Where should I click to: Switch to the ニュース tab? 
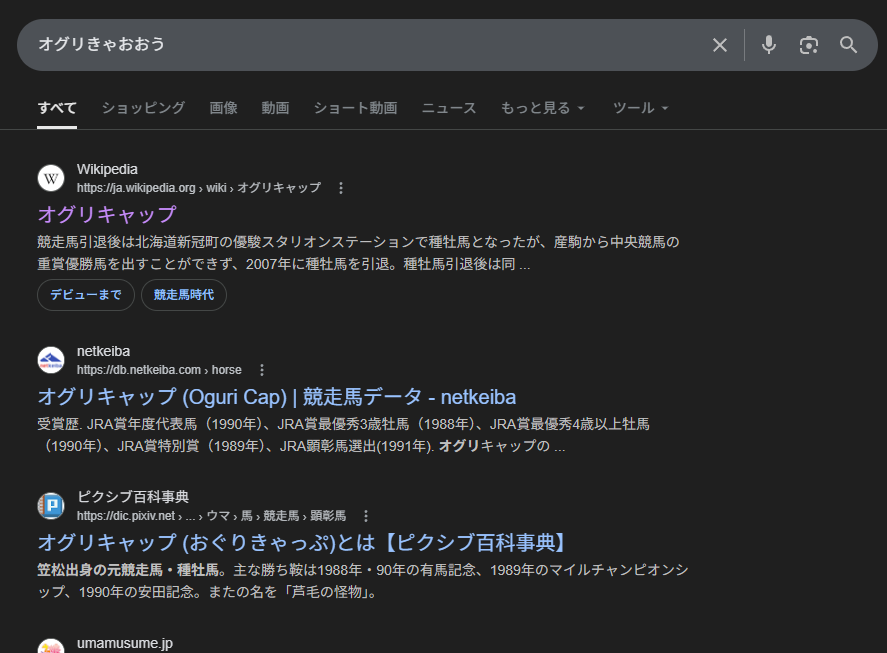pos(449,108)
